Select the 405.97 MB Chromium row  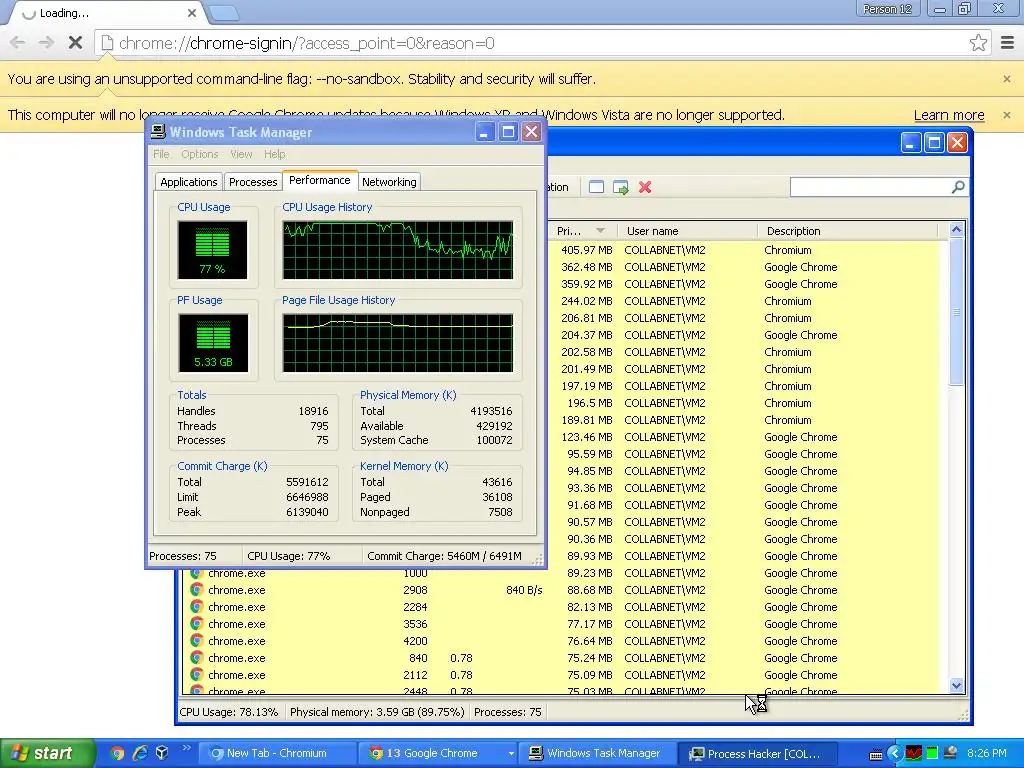[746, 250]
